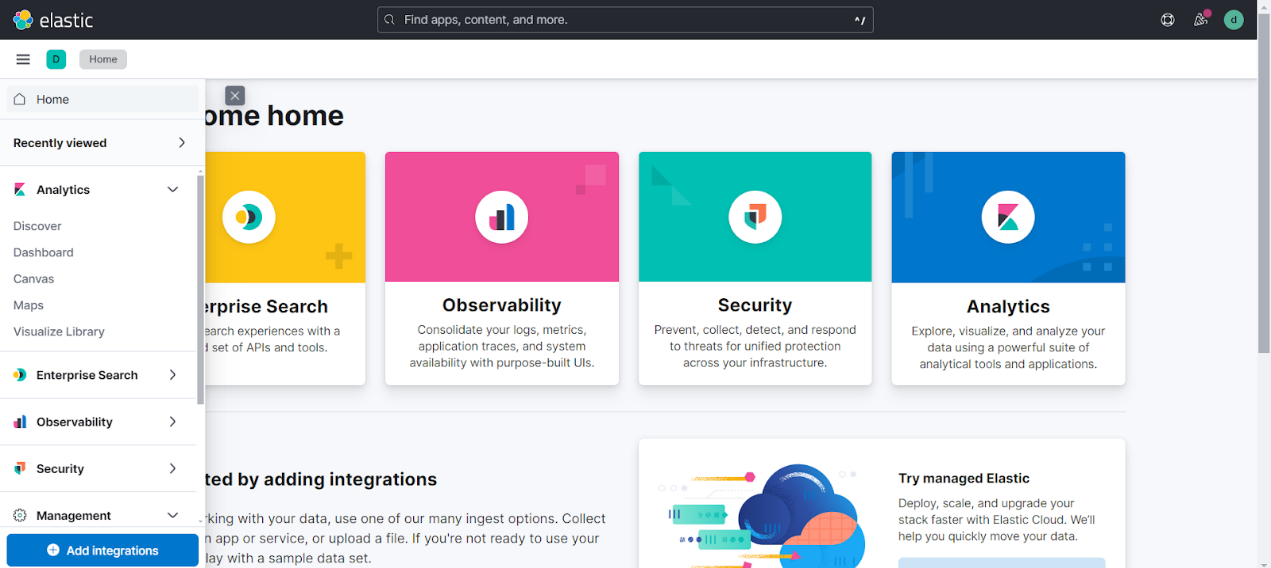The height and width of the screenshot is (568, 1271).
Task: Click the Management gear icon in sidebar
Action: pos(20,515)
